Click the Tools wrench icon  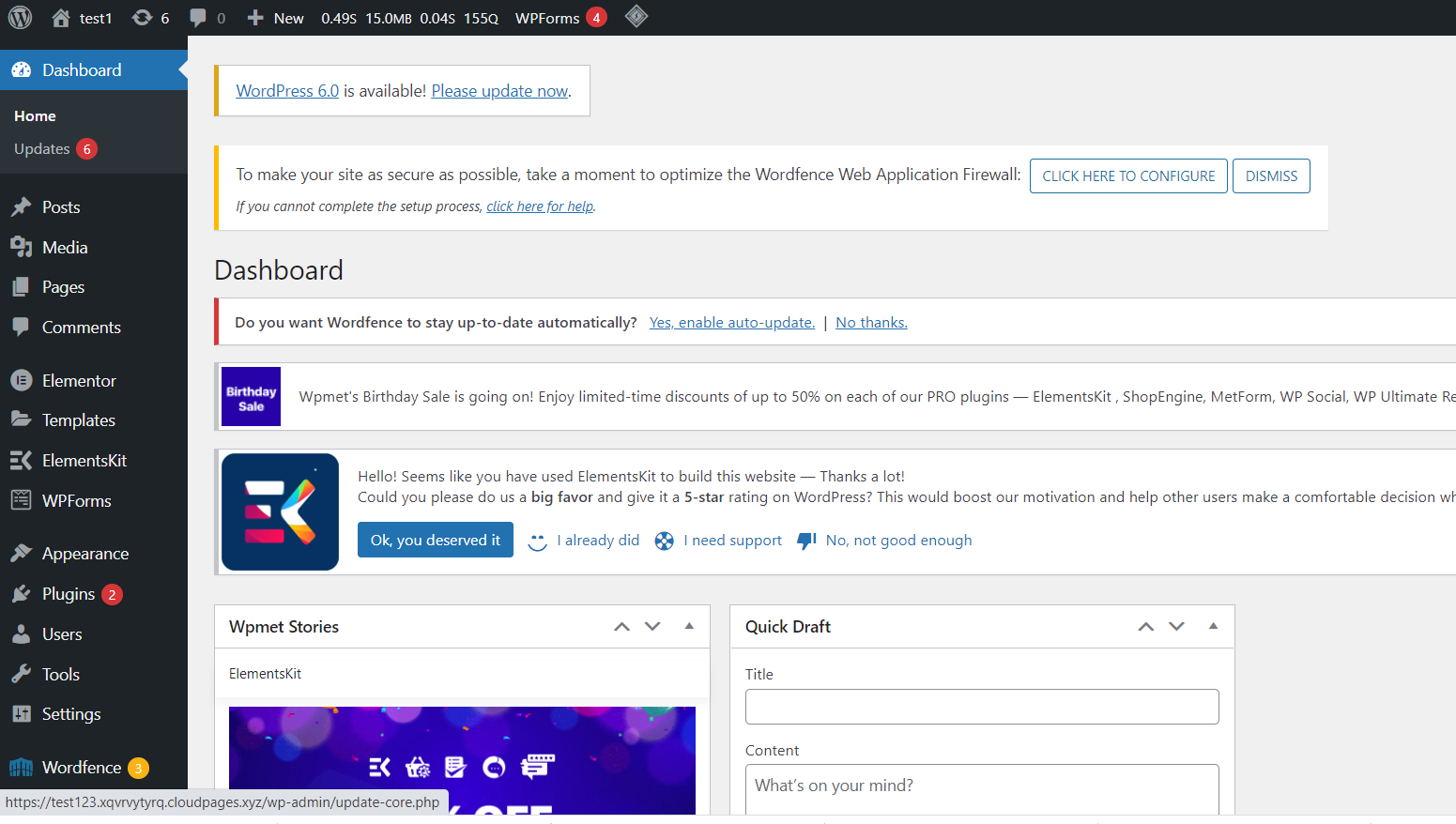[22, 675]
